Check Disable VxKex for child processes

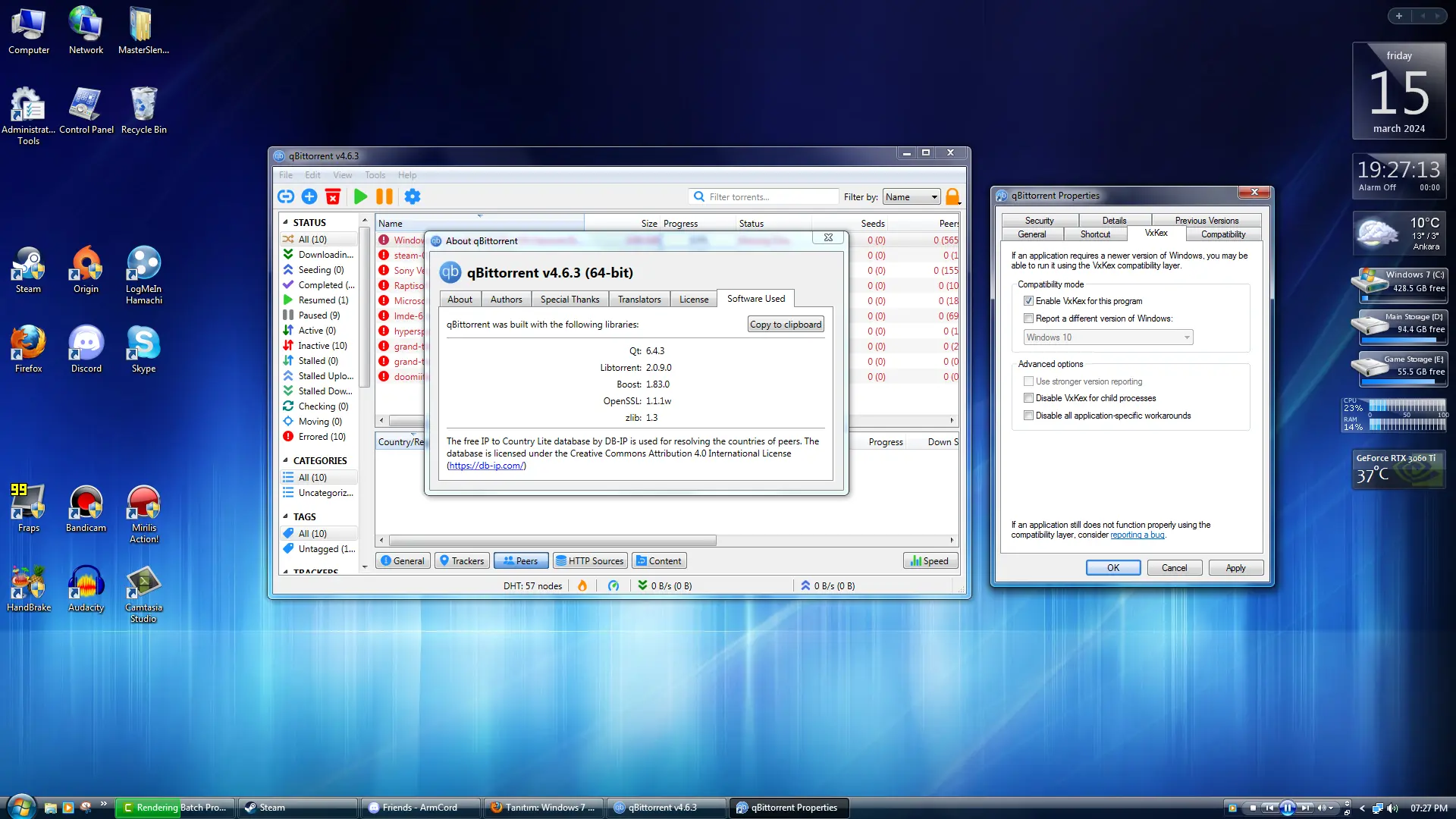(1028, 398)
